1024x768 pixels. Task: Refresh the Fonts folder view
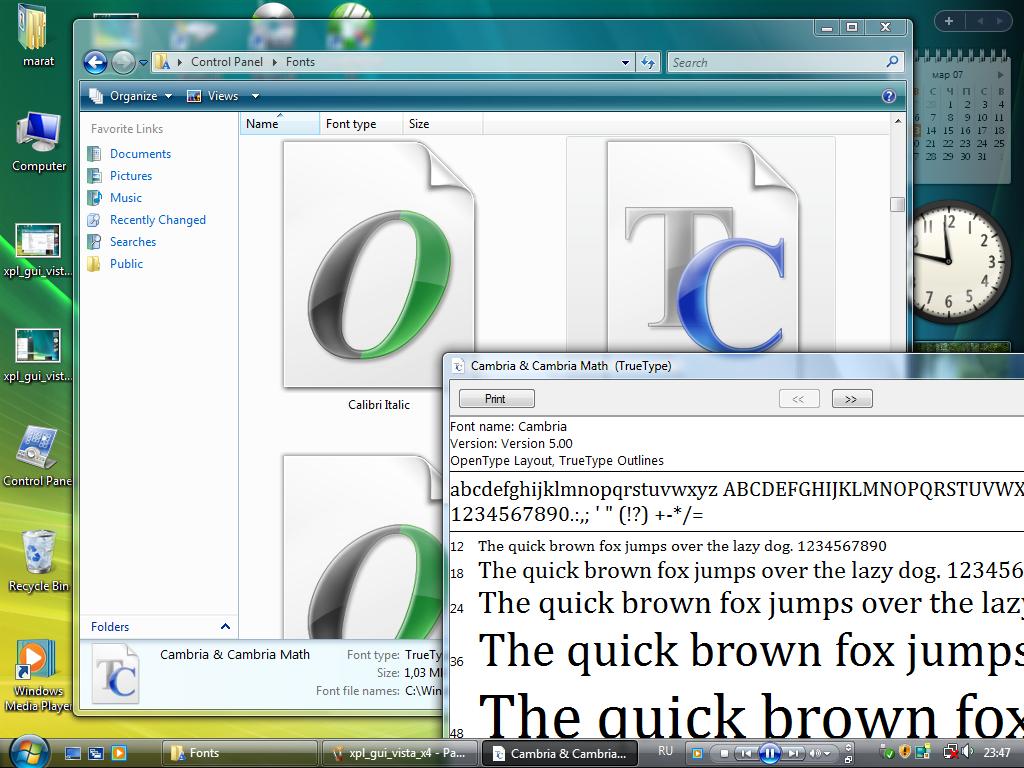point(648,63)
